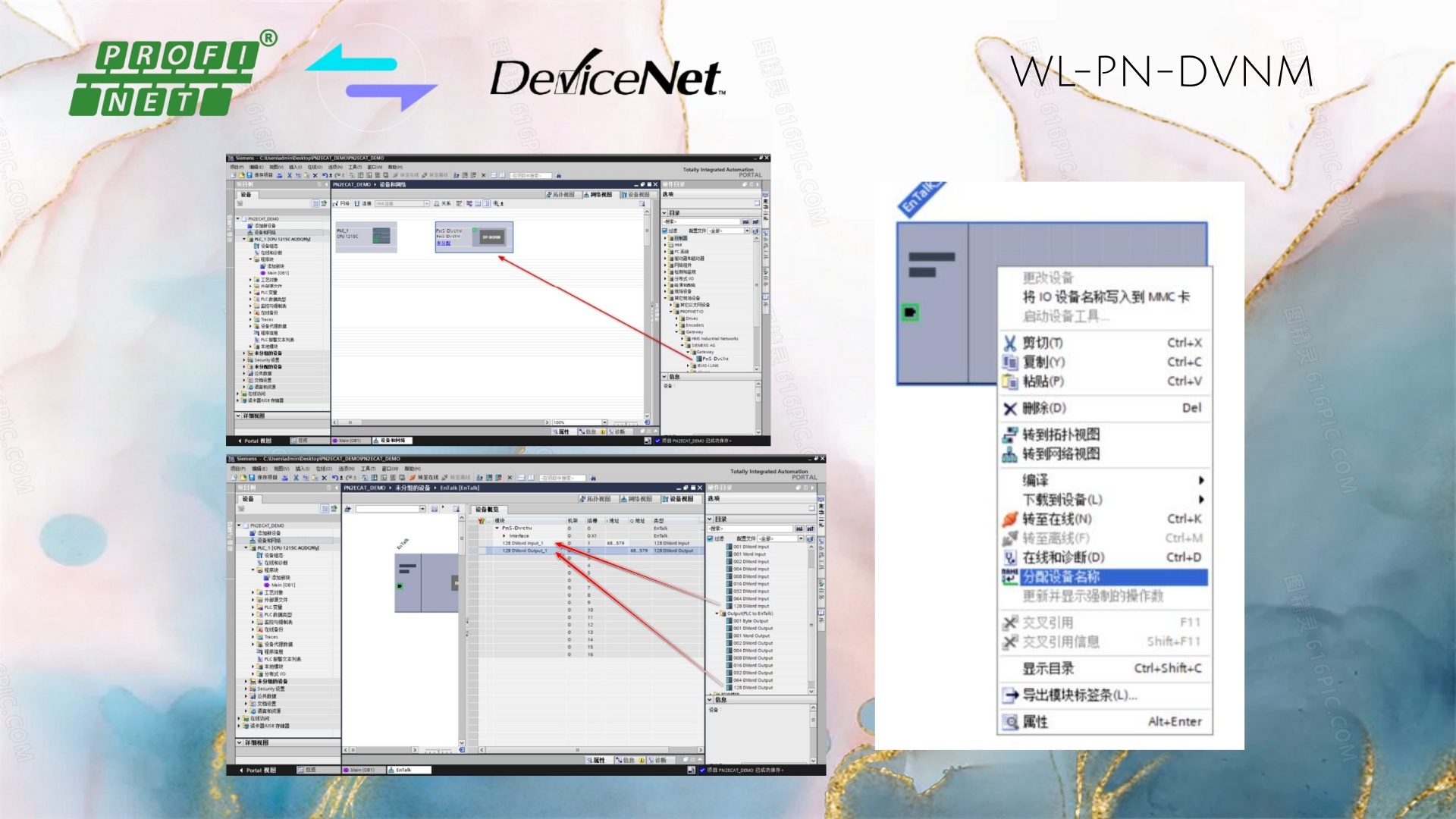The width and height of the screenshot is (1456, 819).
Task: Expand 编译 submenu arrow in context menu
Action: [x=1200, y=480]
